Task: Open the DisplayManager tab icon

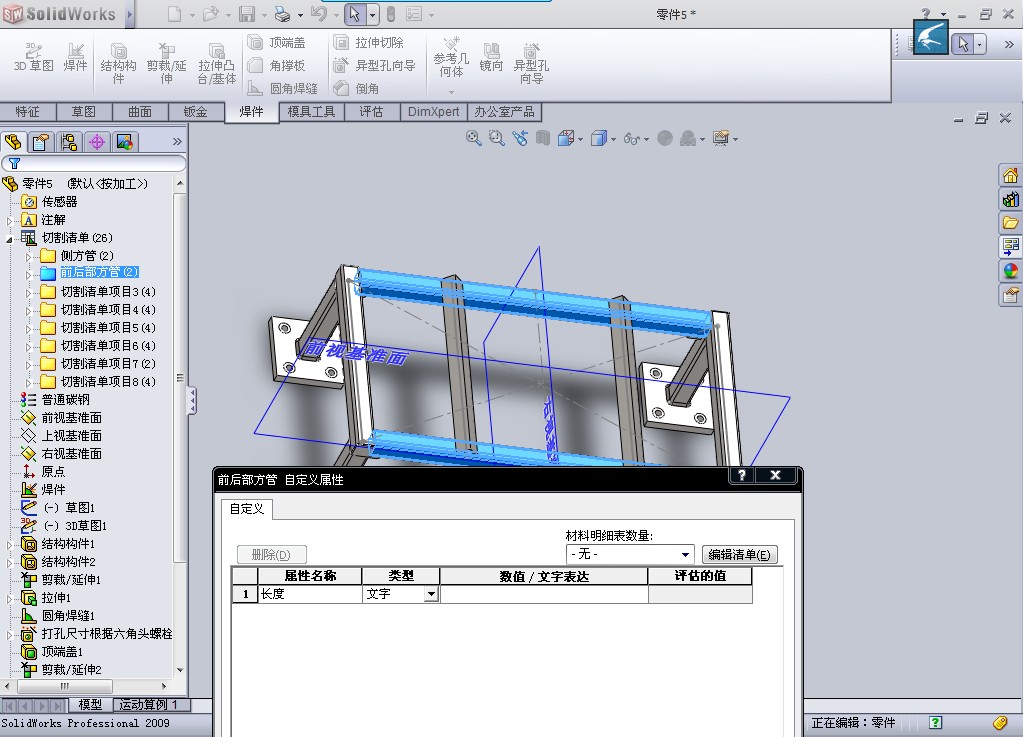Action: point(125,142)
